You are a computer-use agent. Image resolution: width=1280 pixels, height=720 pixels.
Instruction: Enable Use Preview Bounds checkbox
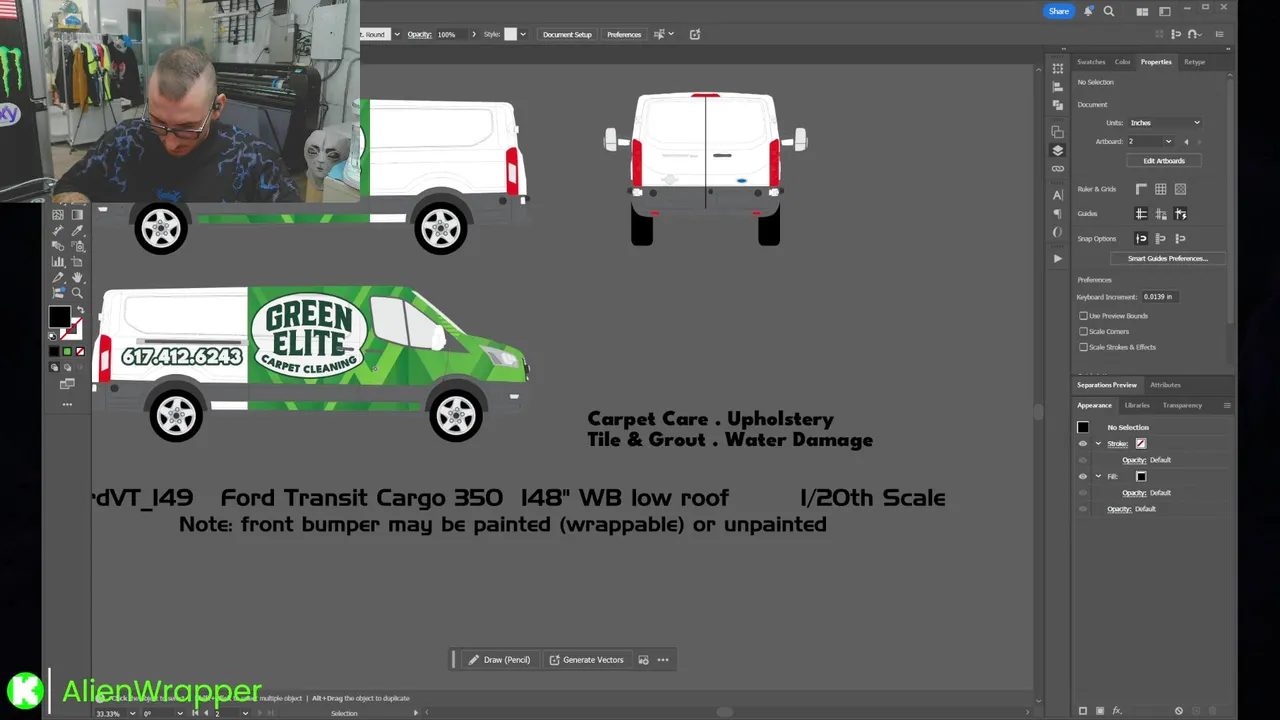(1083, 316)
